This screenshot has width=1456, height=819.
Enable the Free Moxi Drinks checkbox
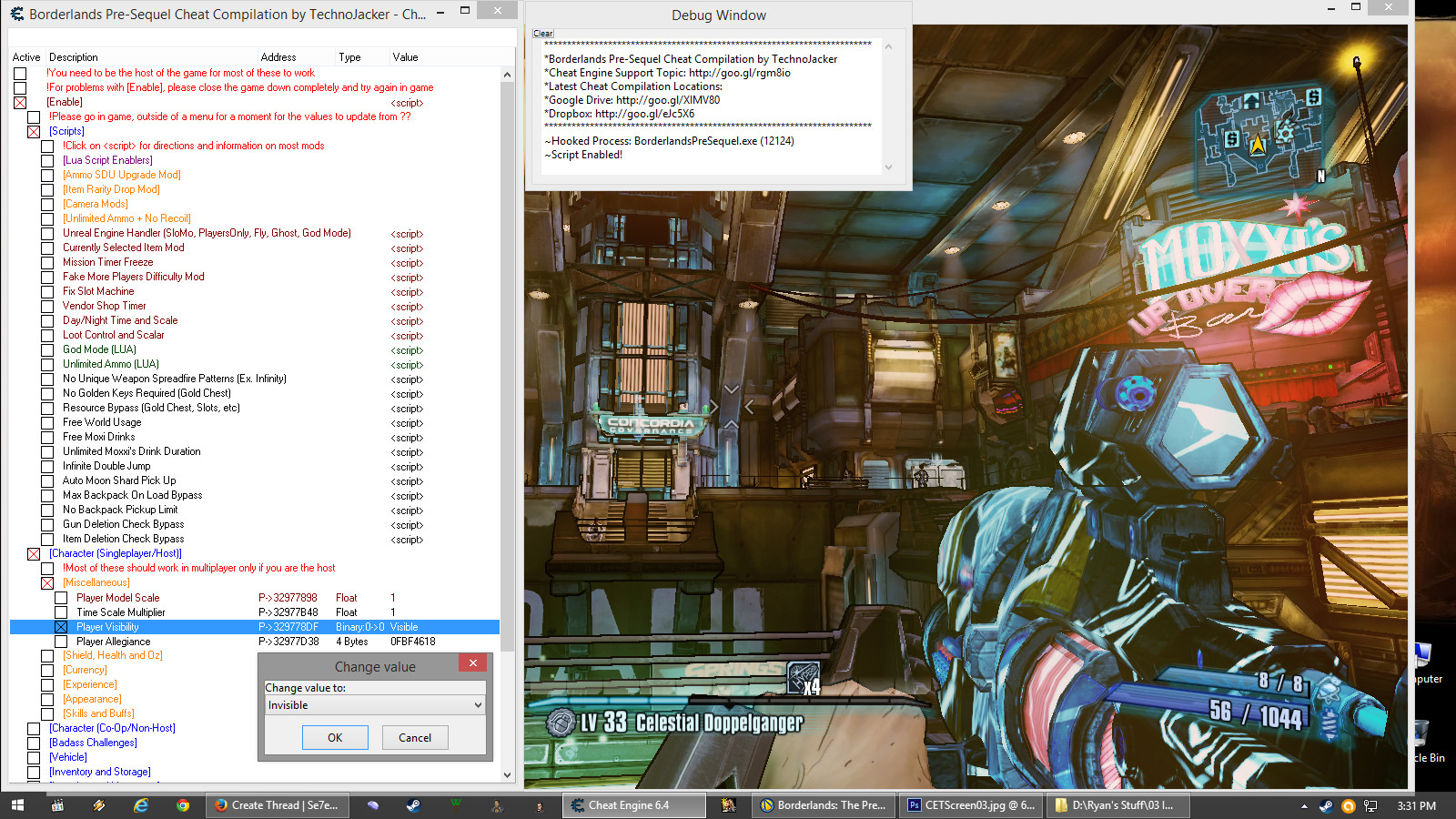(47, 438)
